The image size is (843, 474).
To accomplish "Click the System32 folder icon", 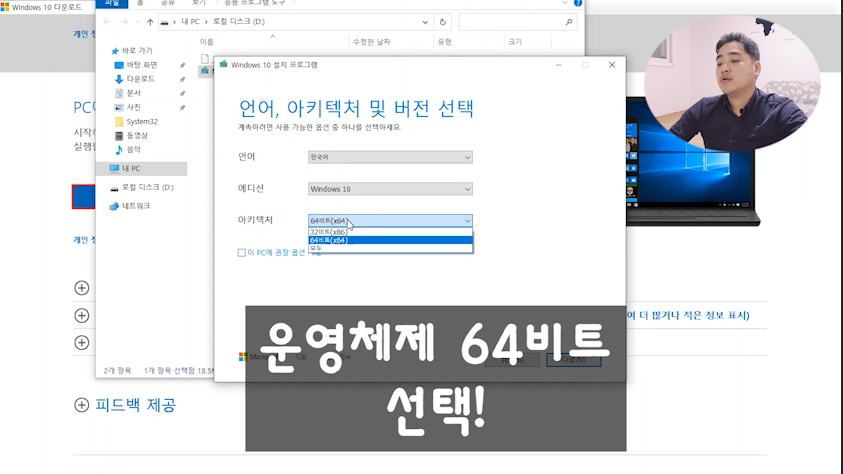I will tap(119, 121).
